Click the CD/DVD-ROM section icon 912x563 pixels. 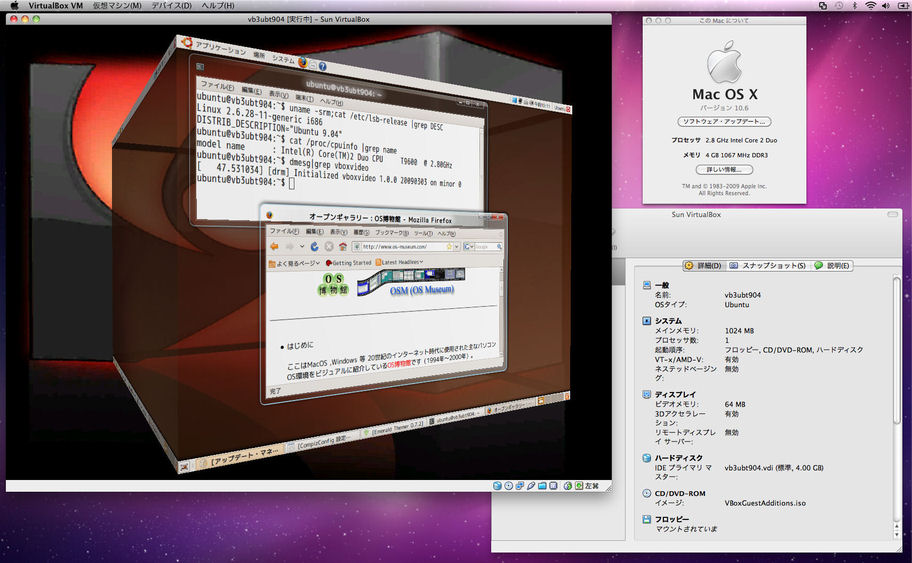(646, 493)
